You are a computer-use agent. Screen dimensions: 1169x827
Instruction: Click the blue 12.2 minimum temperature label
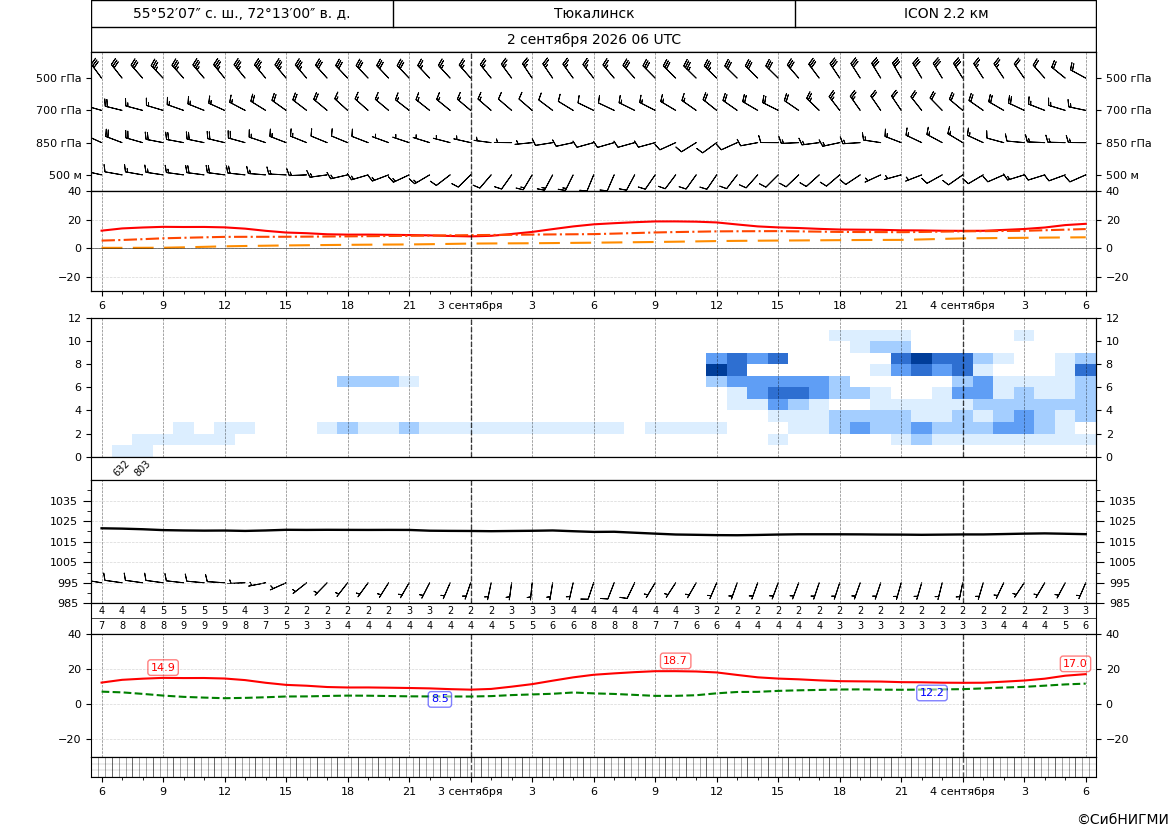tap(931, 693)
